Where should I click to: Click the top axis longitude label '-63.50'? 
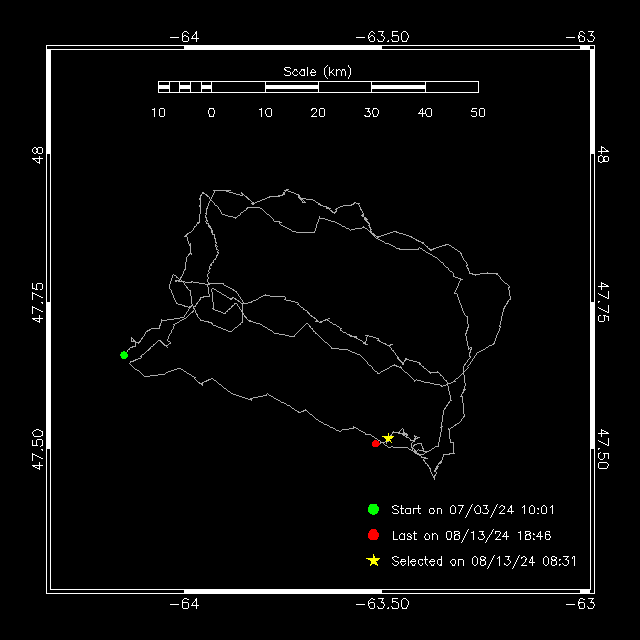coord(382,37)
